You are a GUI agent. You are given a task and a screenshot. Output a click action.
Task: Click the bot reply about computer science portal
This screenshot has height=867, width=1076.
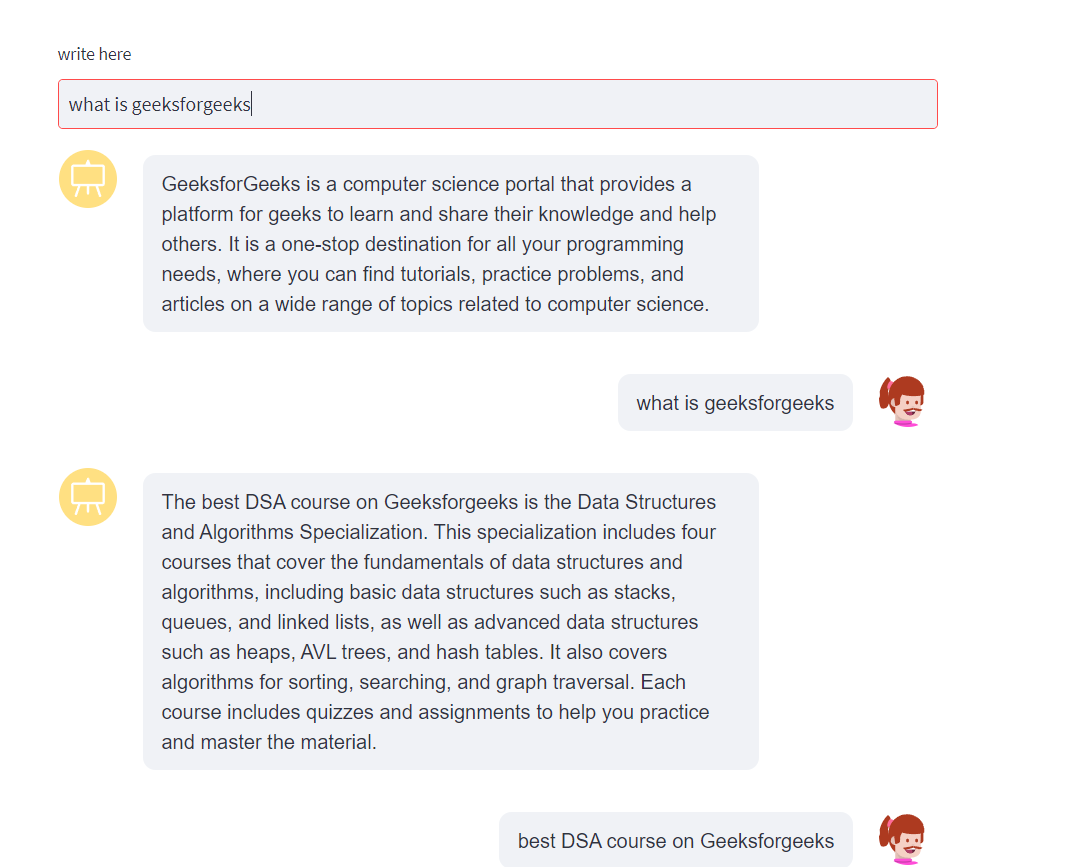pyautogui.click(x=450, y=243)
